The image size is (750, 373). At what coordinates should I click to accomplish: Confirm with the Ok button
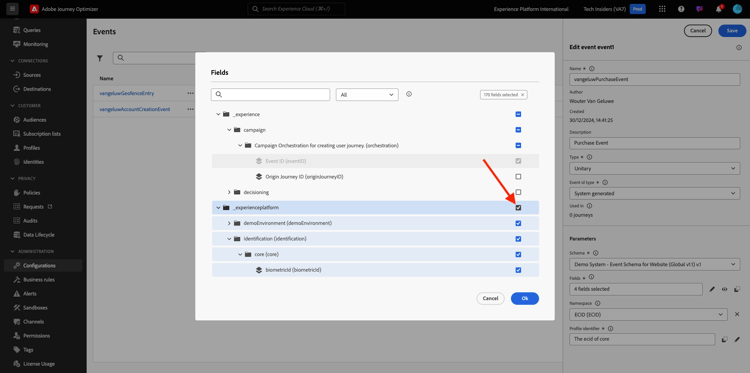[525, 298]
